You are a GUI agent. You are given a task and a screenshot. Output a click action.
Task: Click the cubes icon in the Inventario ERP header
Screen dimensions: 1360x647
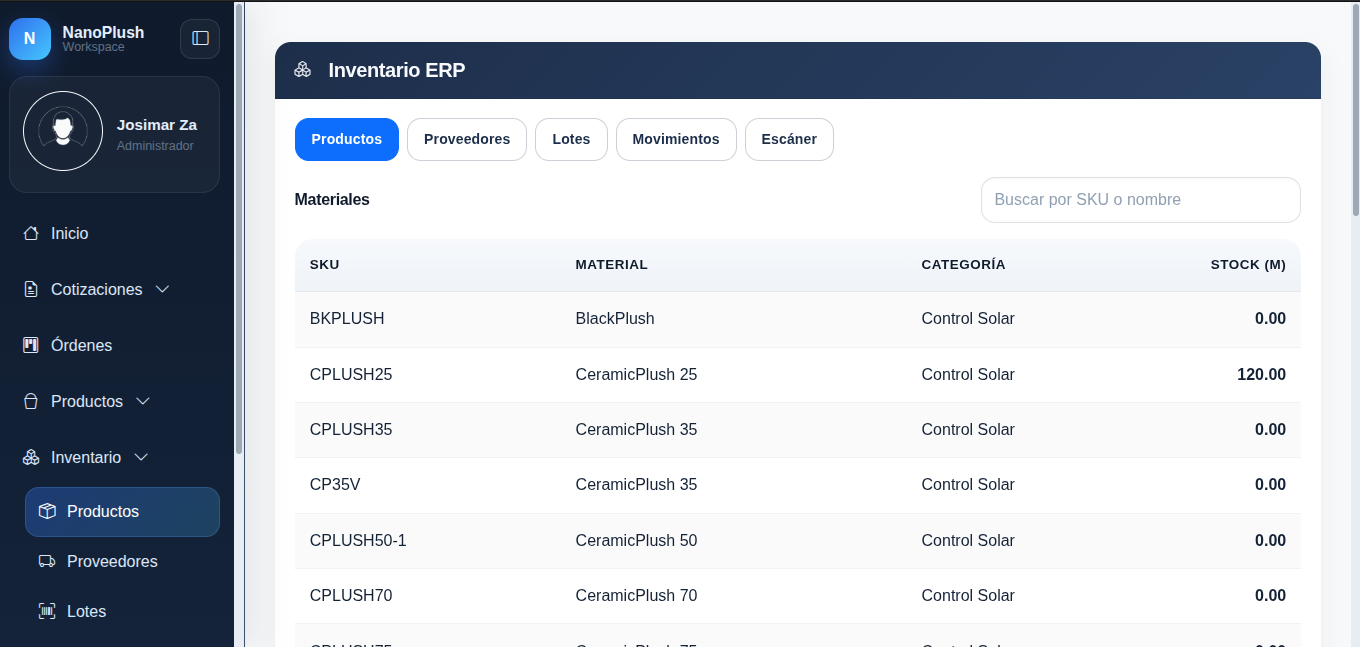pyautogui.click(x=303, y=70)
